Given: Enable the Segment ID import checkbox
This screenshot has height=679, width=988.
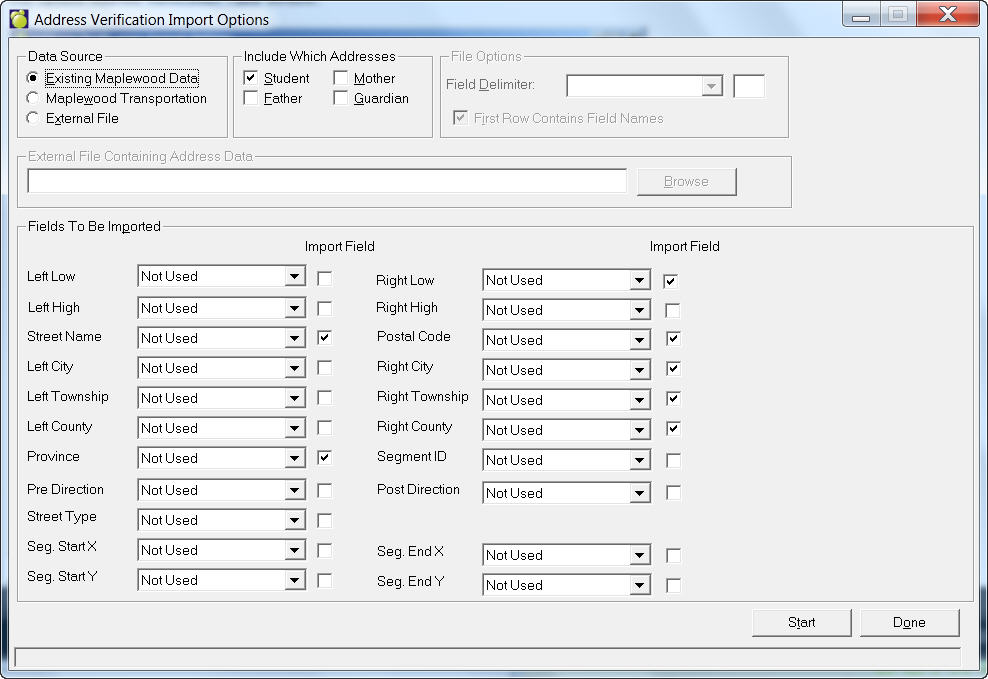Looking at the screenshot, I should 673,460.
